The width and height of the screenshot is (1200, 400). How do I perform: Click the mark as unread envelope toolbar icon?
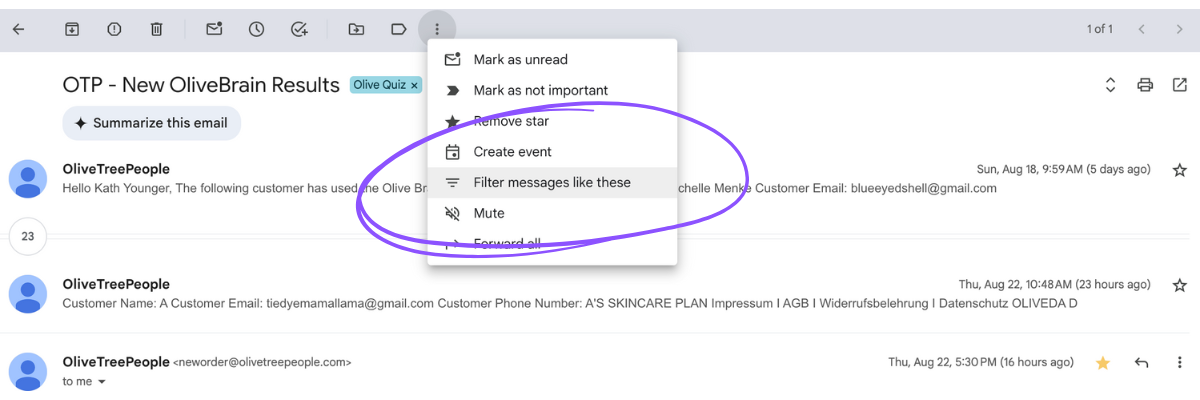pos(214,29)
